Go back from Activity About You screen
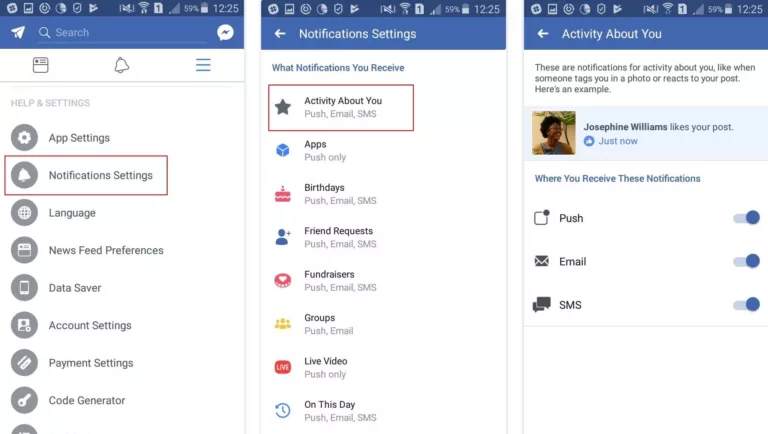768x434 pixels. click(543, 33)
